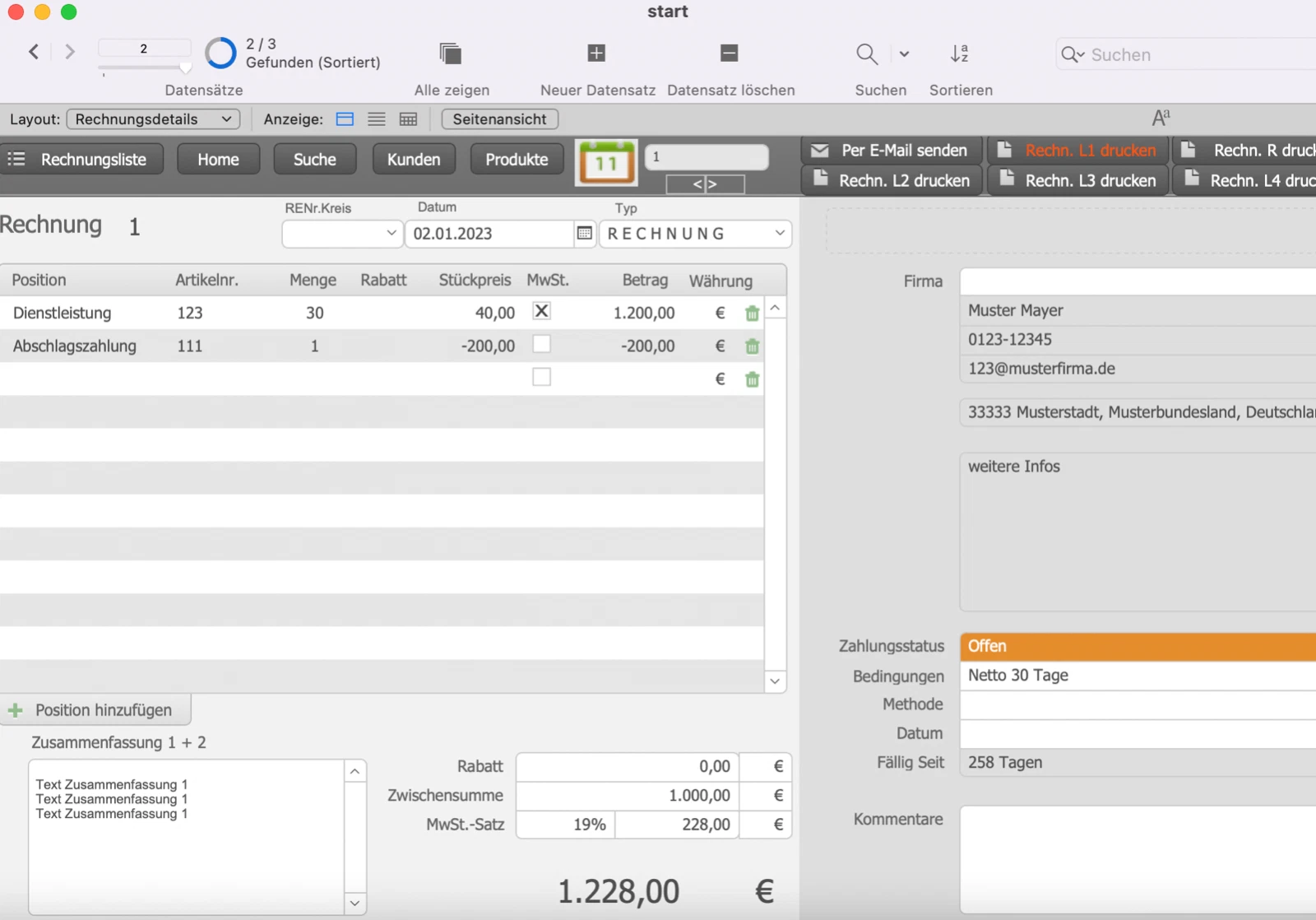This screenshot has height=920, width=1316.
Task: Open the Sortieren sort icon
Action: click(960, 54)
